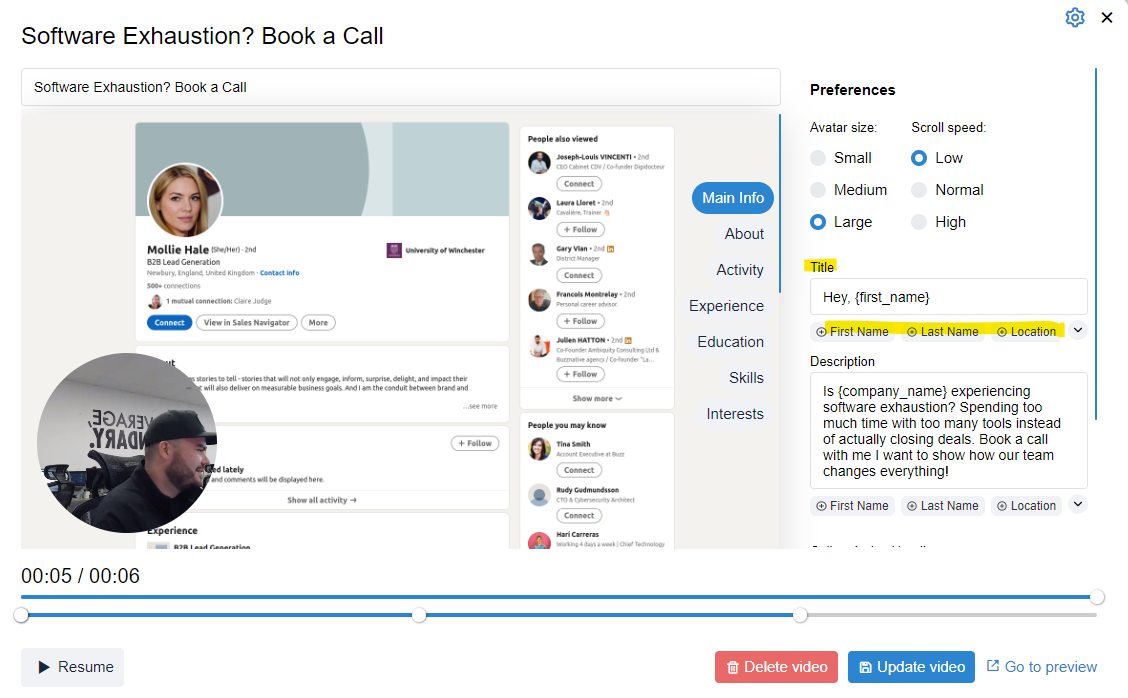Follow Julien HATTON
The height and width of the screenshot is (698, 1128).
[x=581, y=374]
